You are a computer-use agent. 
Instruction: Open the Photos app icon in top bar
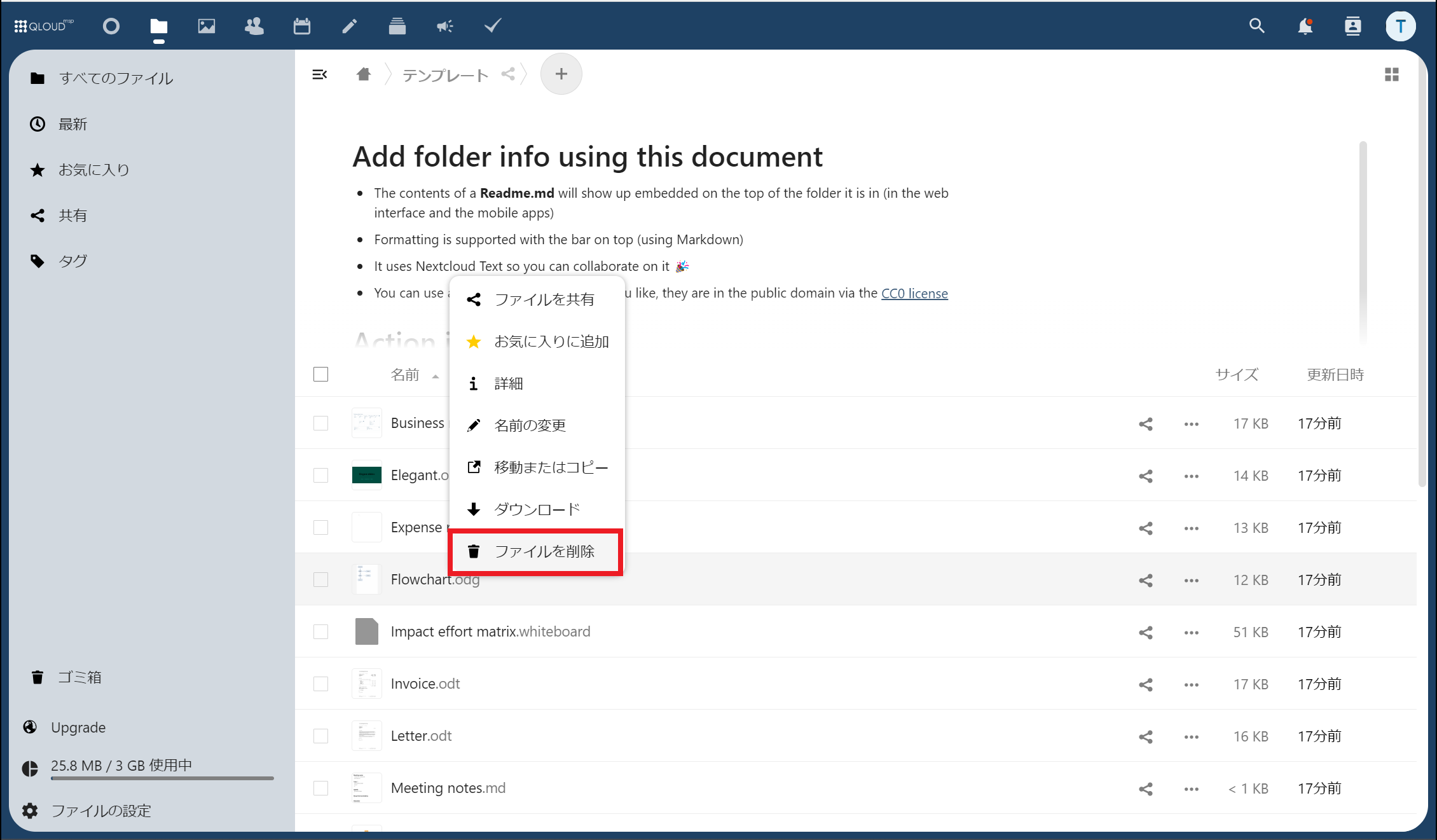(x=207, y=26)
